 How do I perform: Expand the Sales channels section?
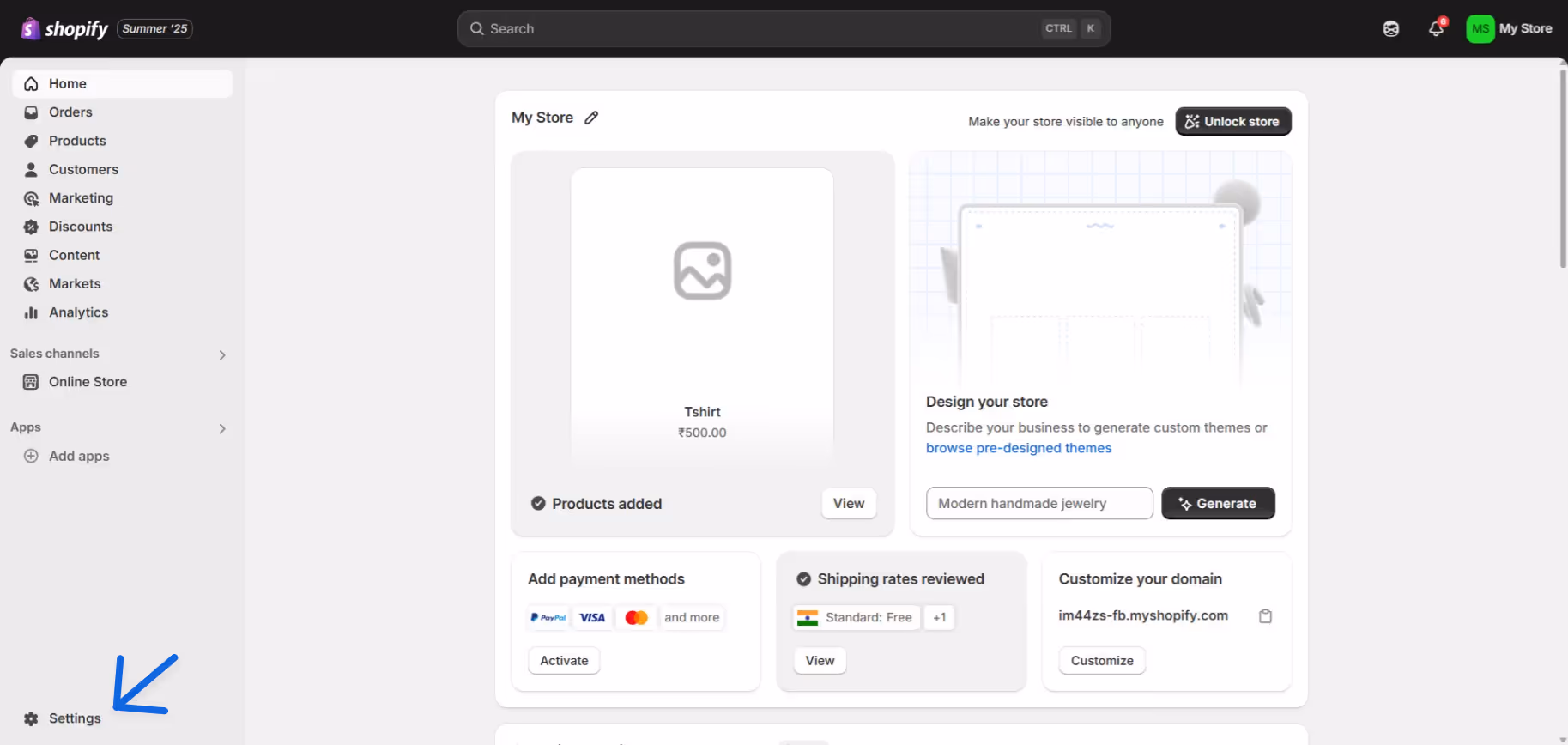point(222,354)
